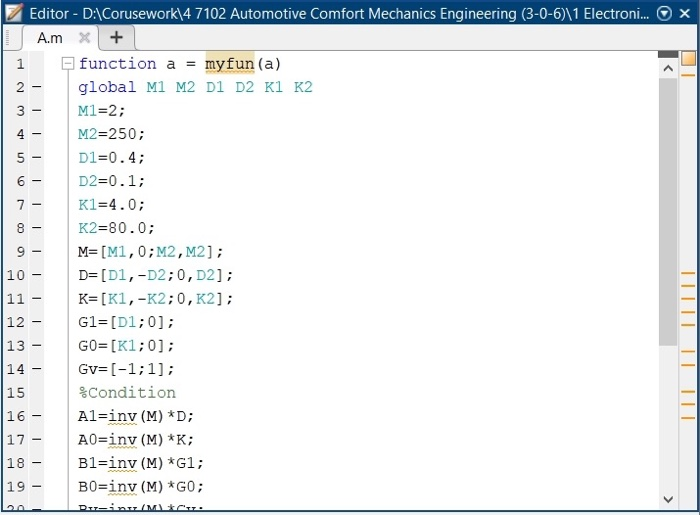The height and width of the screenshot is (515, 700).
Task: Set breakpoint dash on line 16
Action: 37,416
